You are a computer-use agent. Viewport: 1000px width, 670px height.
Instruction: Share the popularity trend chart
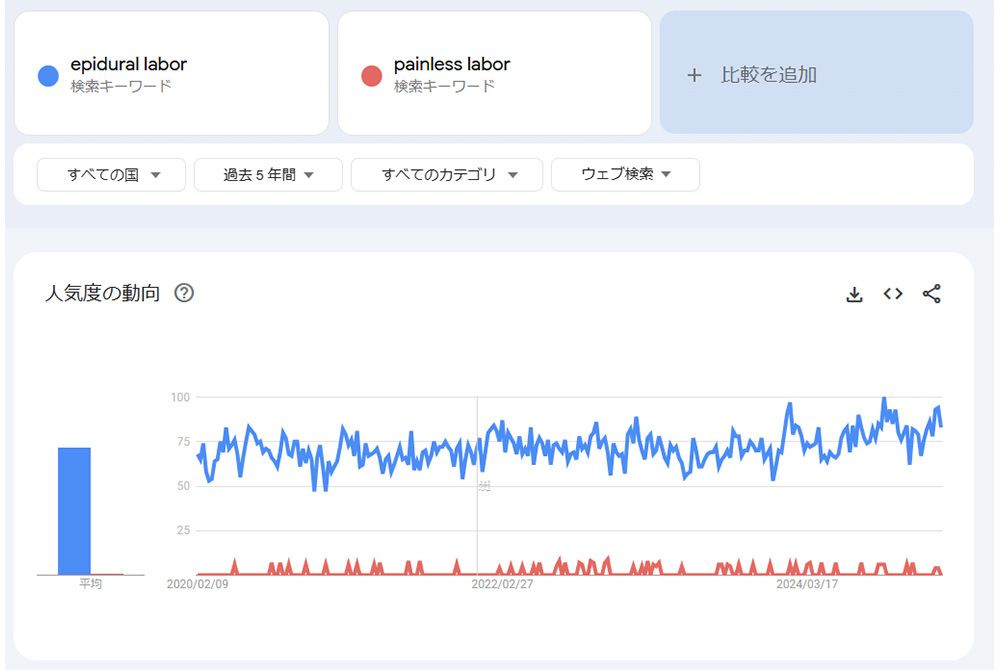[931, 294]
